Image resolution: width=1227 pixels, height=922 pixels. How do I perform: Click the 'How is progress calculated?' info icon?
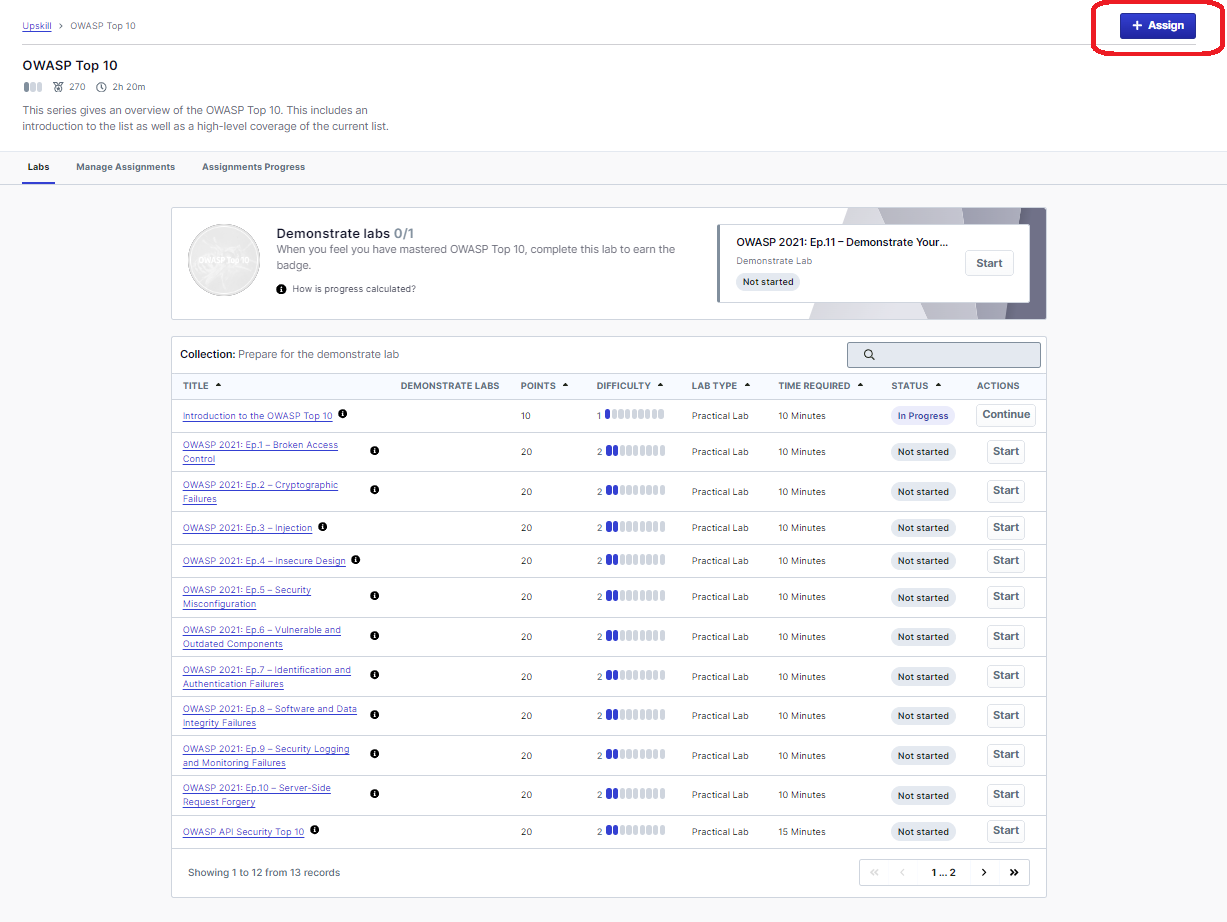(282, 289)
